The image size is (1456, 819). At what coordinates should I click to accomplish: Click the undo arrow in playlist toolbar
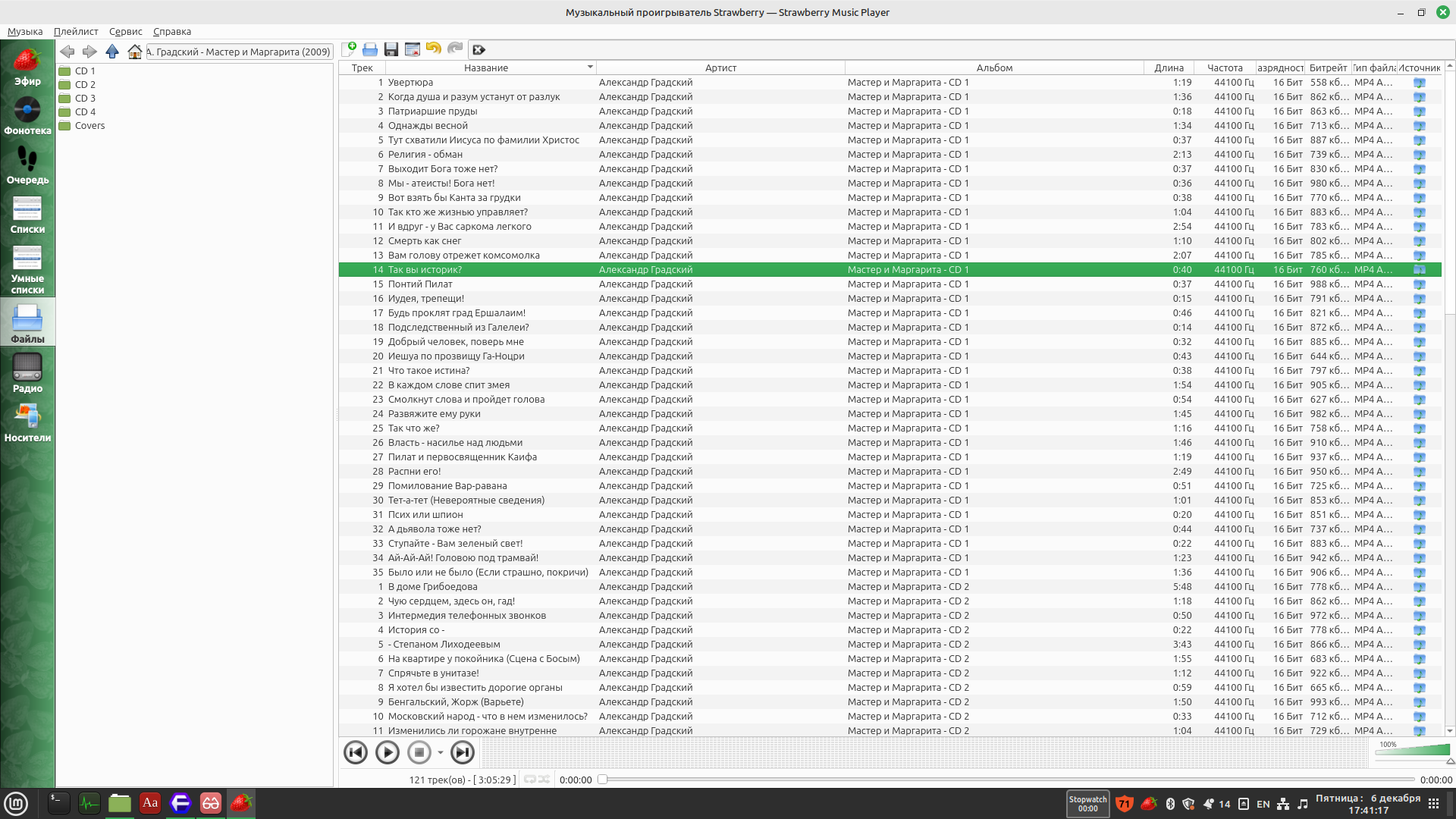[433, 49]
